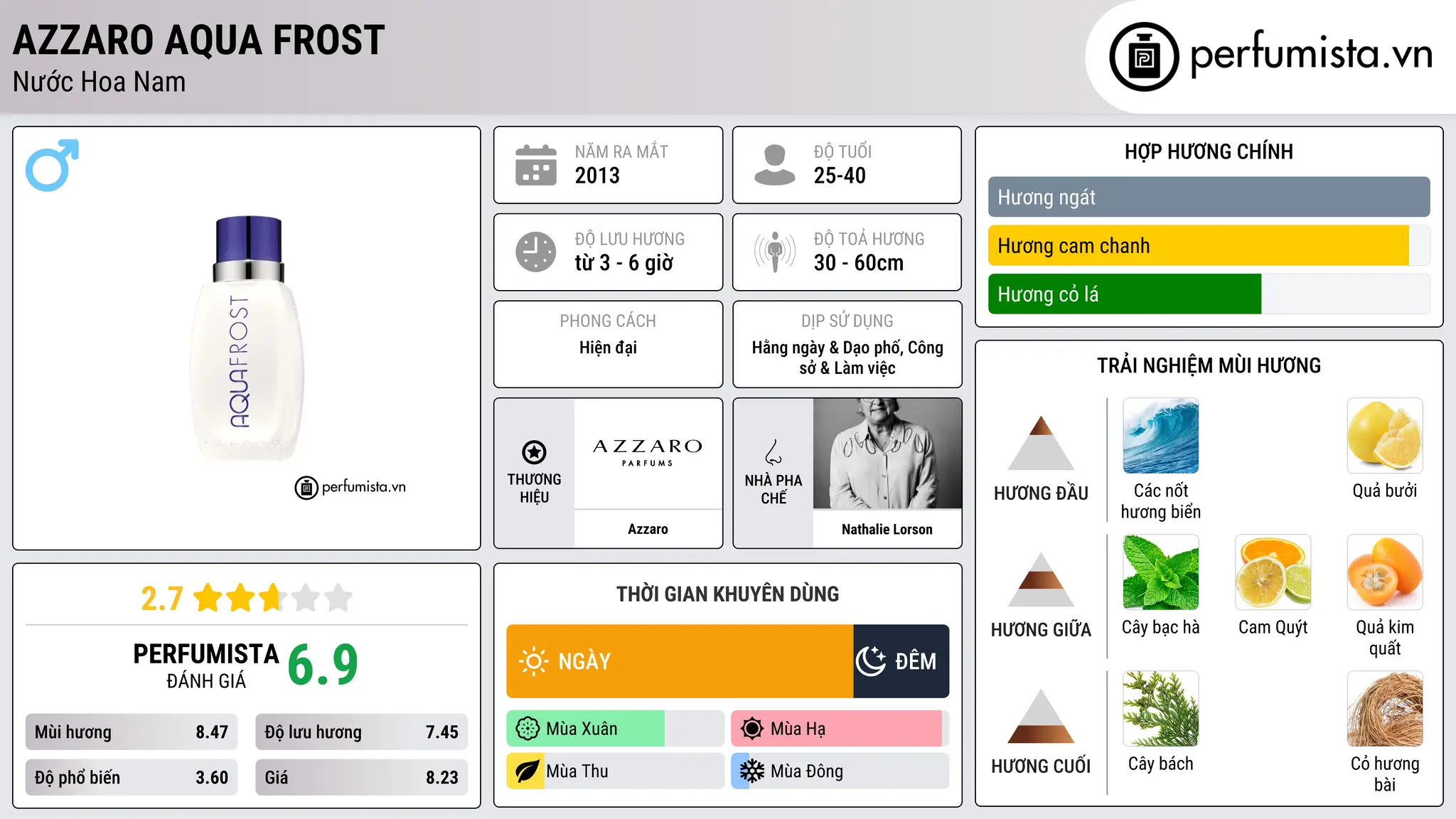Image resolution: width=1456 pixels, height=819 pixels.
Task: Click the winter snowflake icon
Action: coord(752,771)
